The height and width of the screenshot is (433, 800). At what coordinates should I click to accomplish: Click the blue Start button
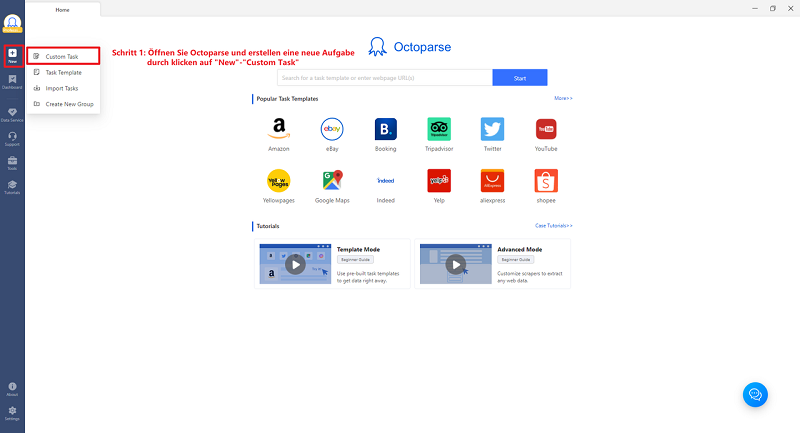click(520, 78)
